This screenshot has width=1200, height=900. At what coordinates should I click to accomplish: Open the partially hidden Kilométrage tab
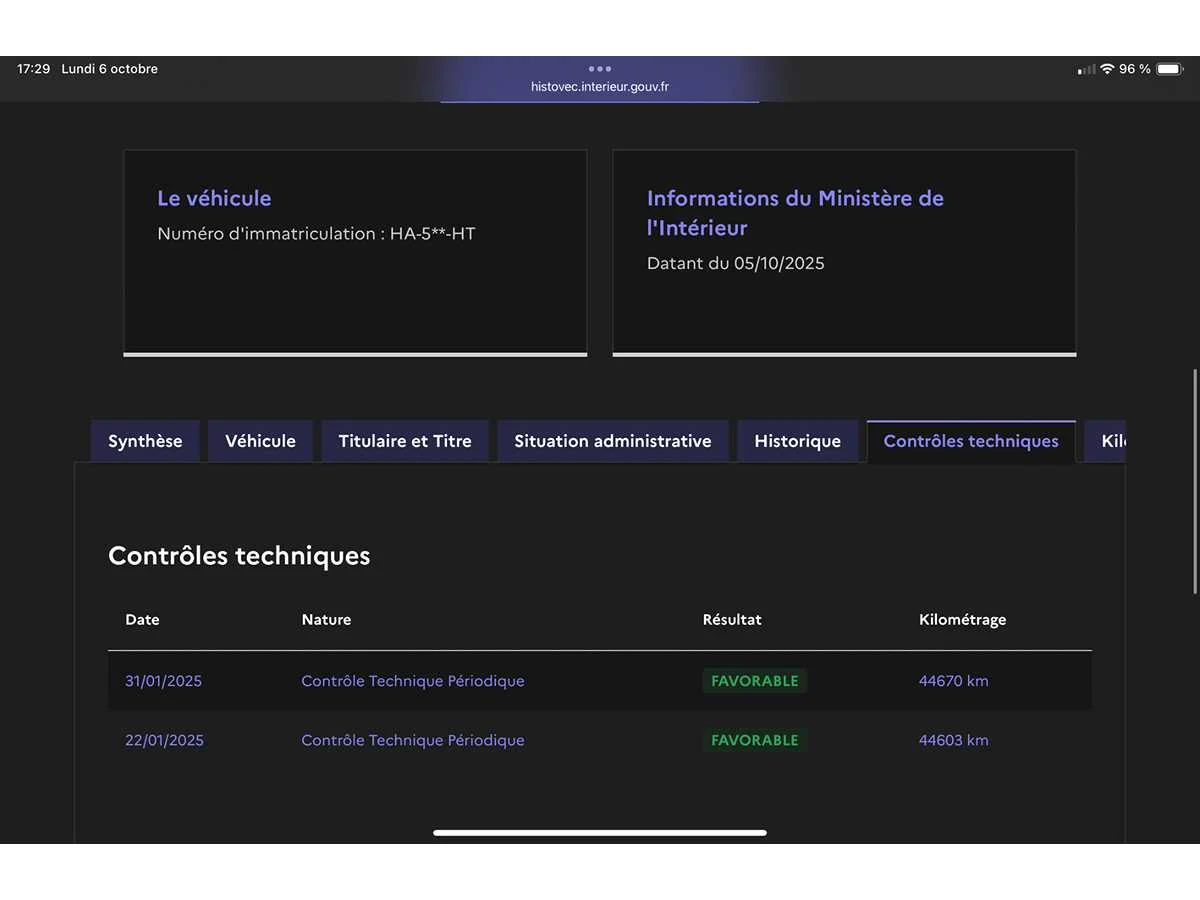pos(1108,441)
